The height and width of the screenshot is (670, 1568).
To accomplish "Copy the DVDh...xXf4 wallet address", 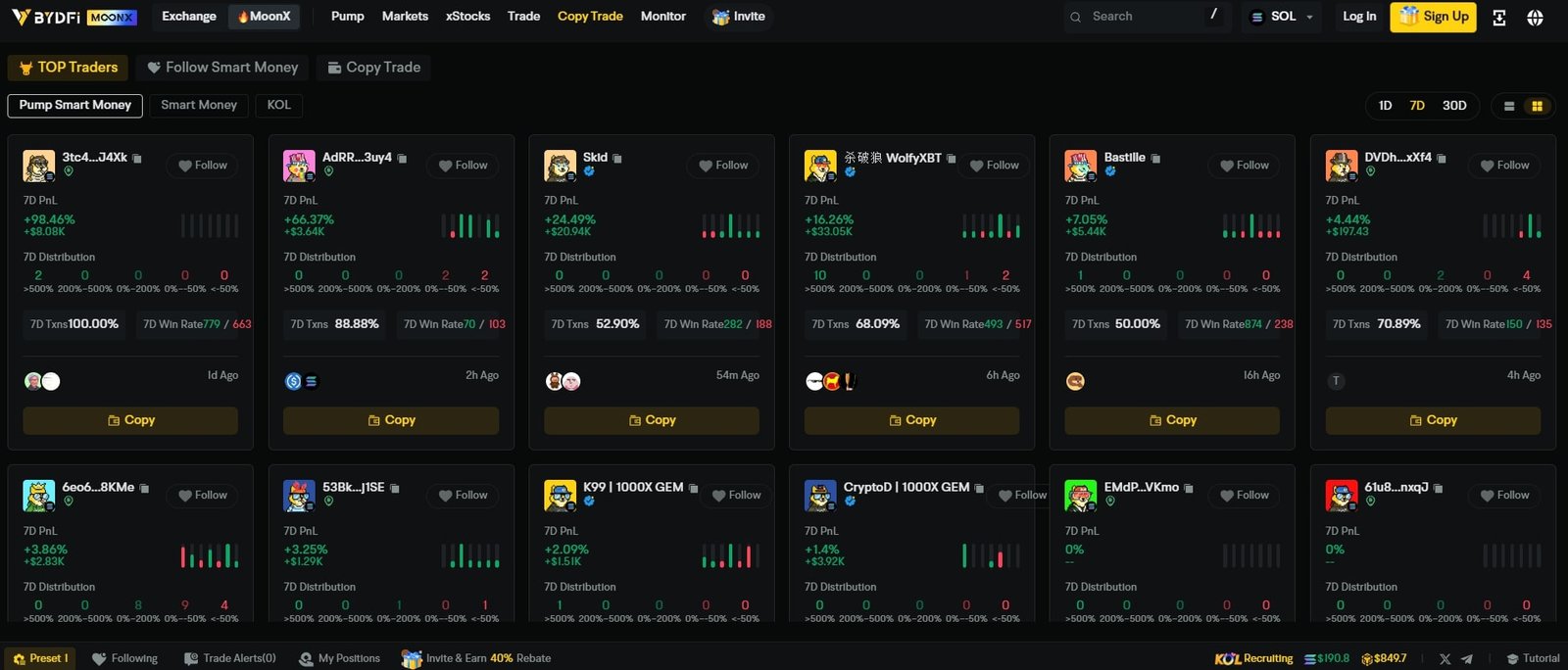I will [x=1442, y=159].
